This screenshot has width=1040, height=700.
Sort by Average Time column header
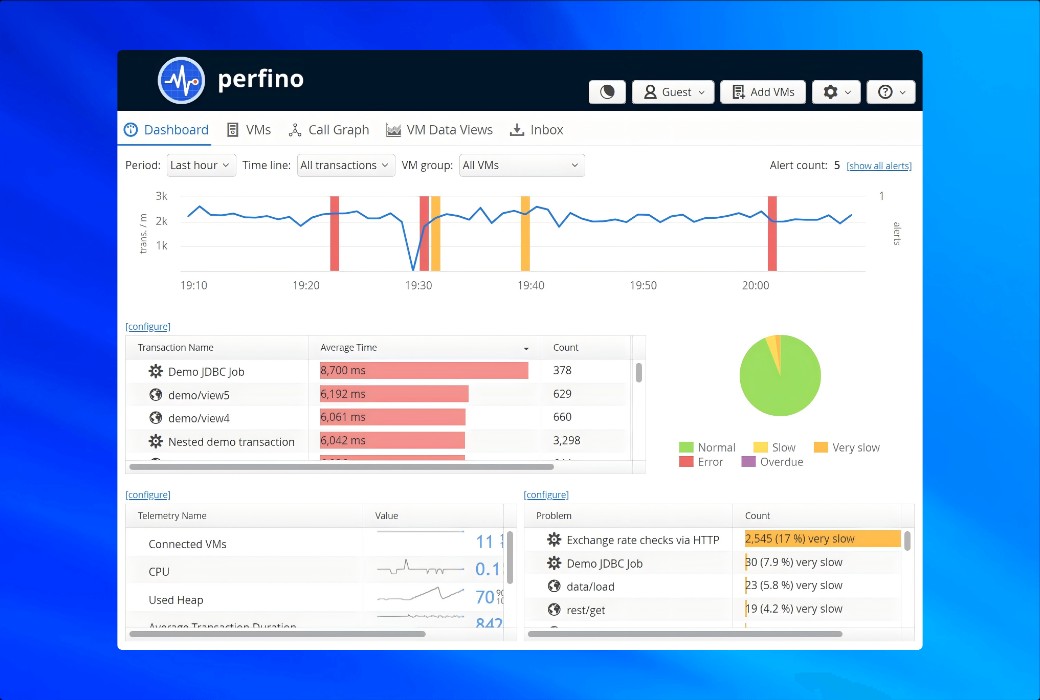point(424,348)
